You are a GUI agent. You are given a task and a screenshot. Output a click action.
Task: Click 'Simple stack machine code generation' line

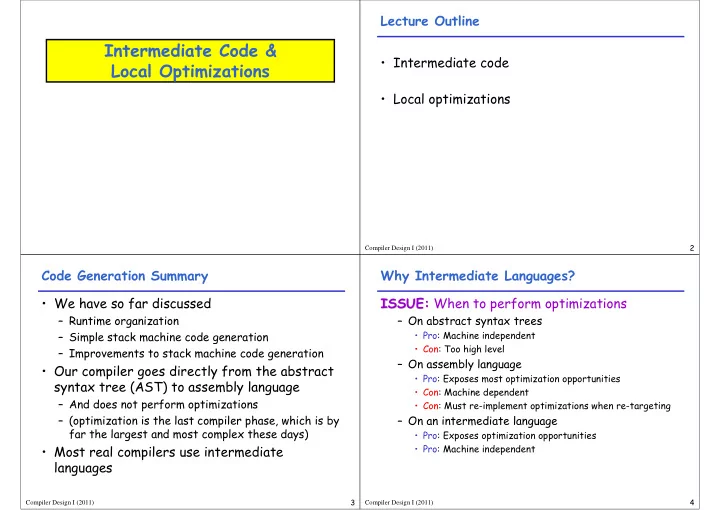(x=169, y=337)
